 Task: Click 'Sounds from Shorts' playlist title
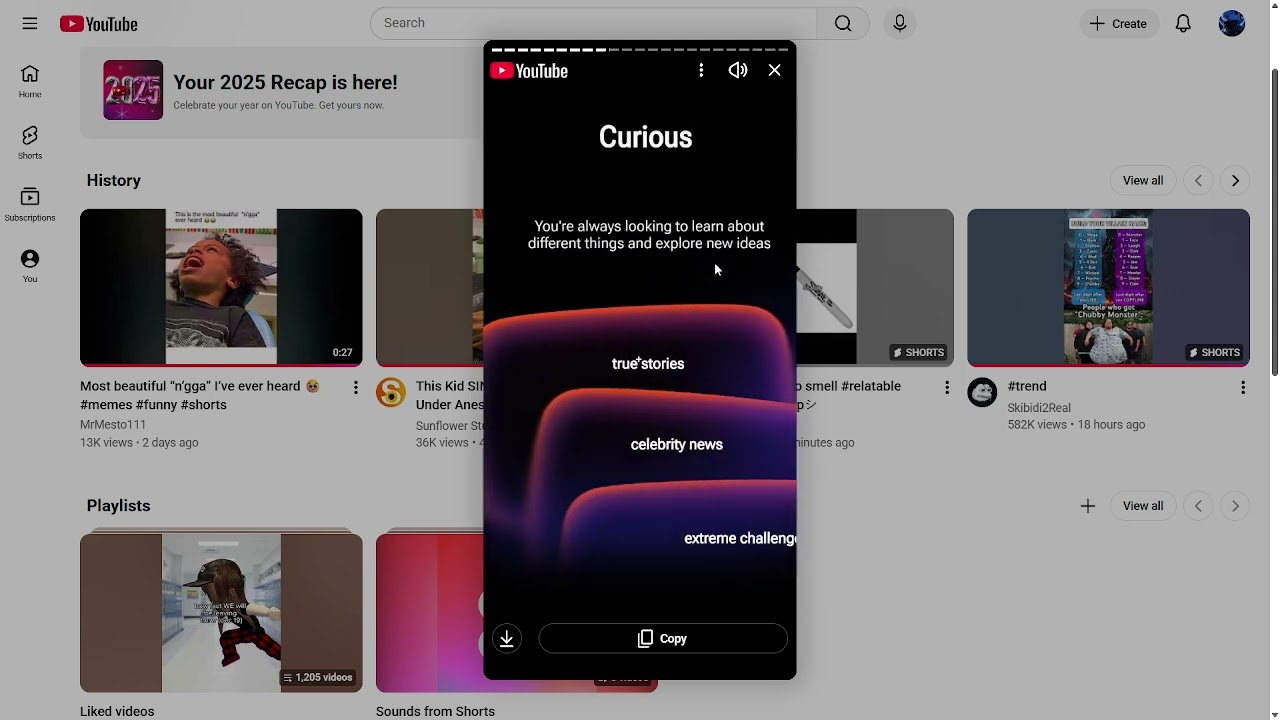435,711
